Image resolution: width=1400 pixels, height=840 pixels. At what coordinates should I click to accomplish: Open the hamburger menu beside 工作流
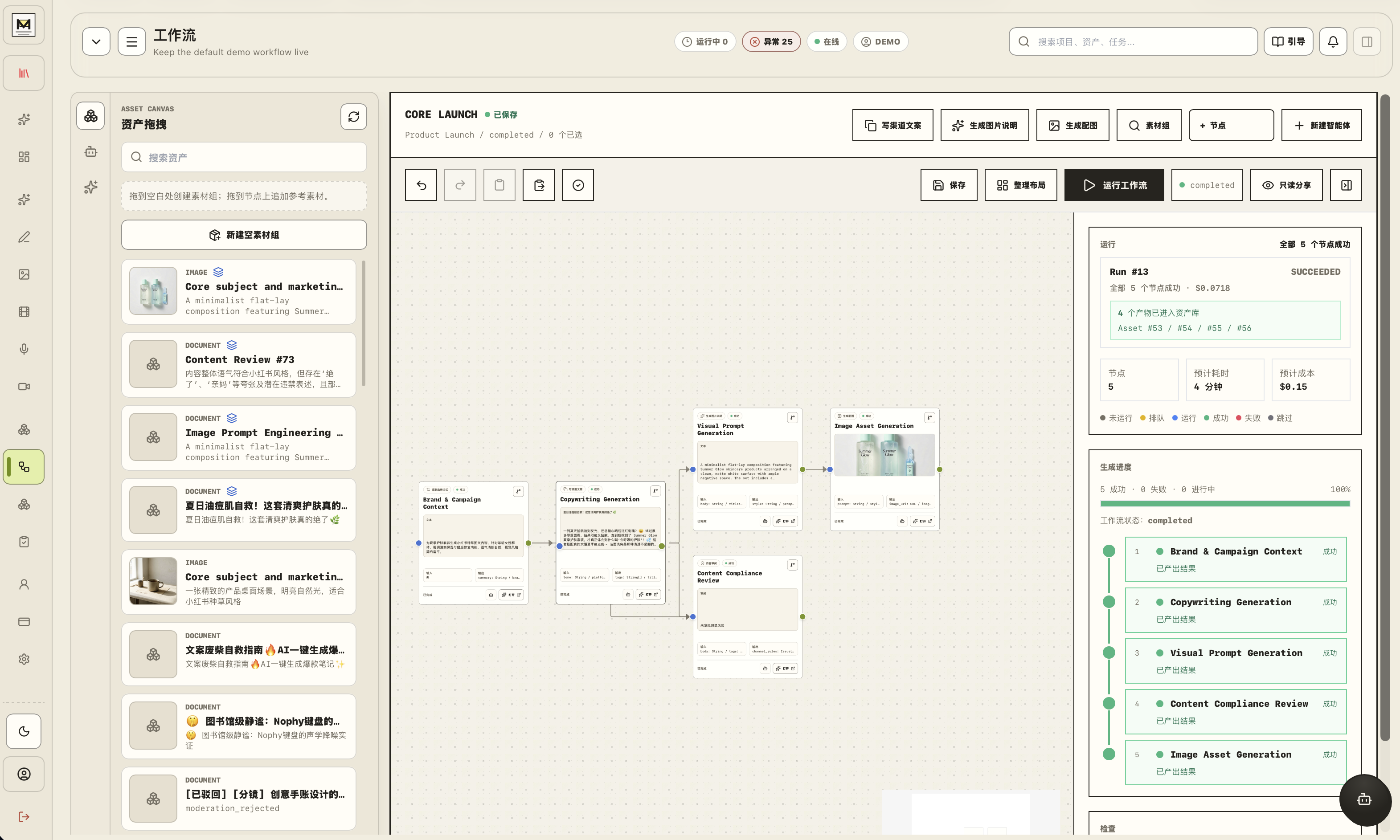132,42
